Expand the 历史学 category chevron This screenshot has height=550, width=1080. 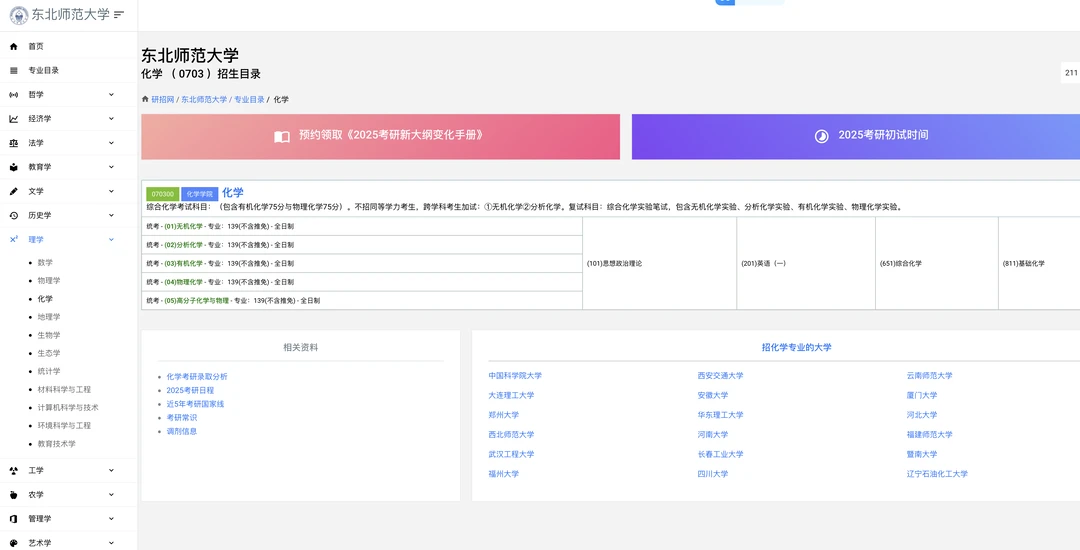[112, 215]
